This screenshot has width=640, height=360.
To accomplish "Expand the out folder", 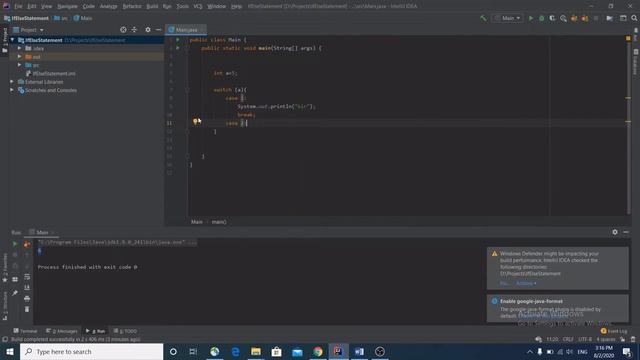I will (x=19, y=57).
